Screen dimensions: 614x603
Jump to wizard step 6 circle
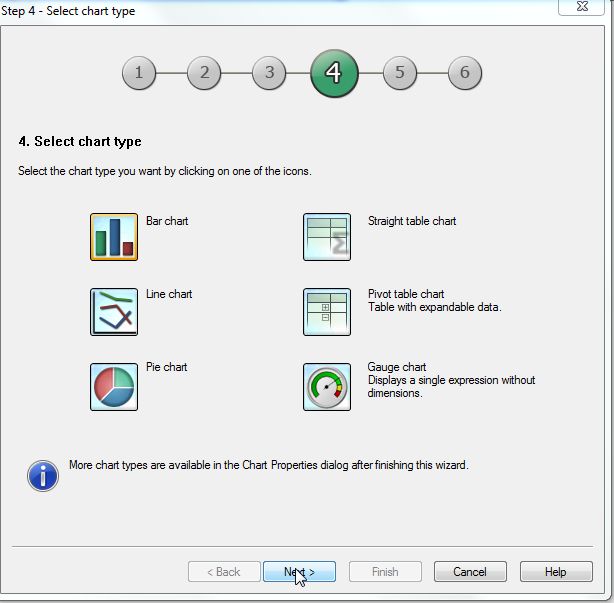pos(465,73)
